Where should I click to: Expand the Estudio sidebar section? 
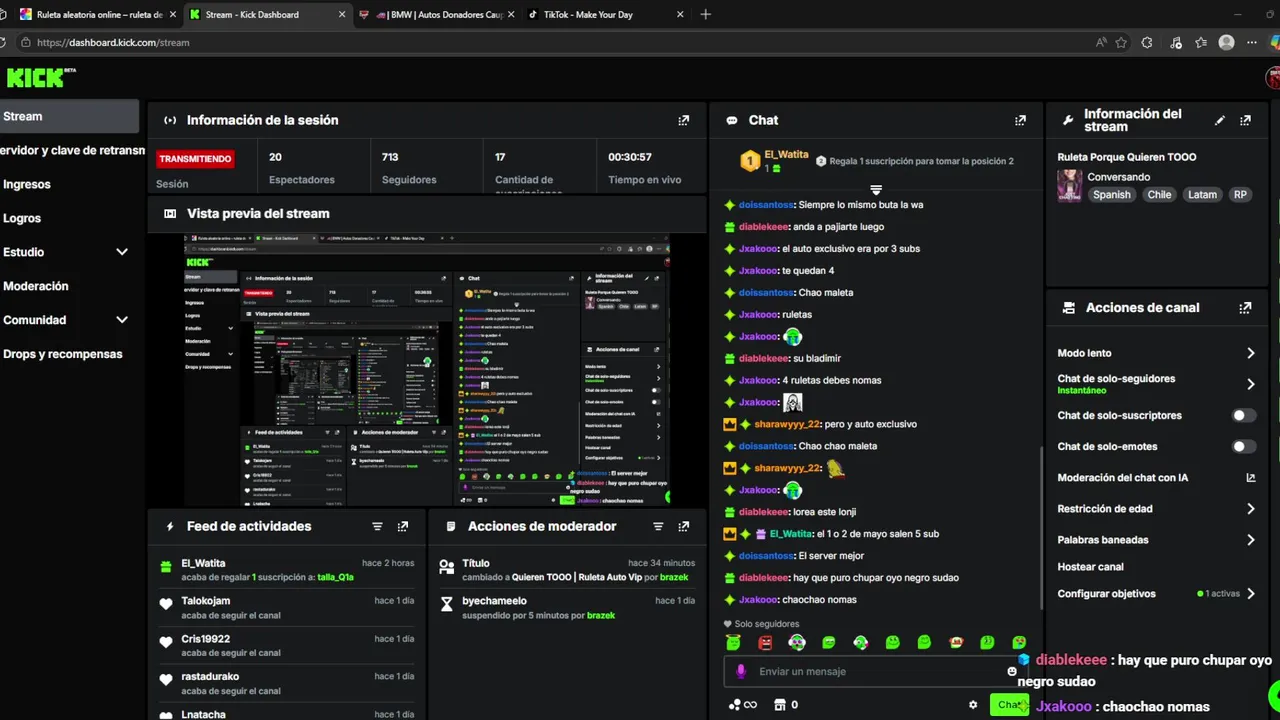(122, 252)
